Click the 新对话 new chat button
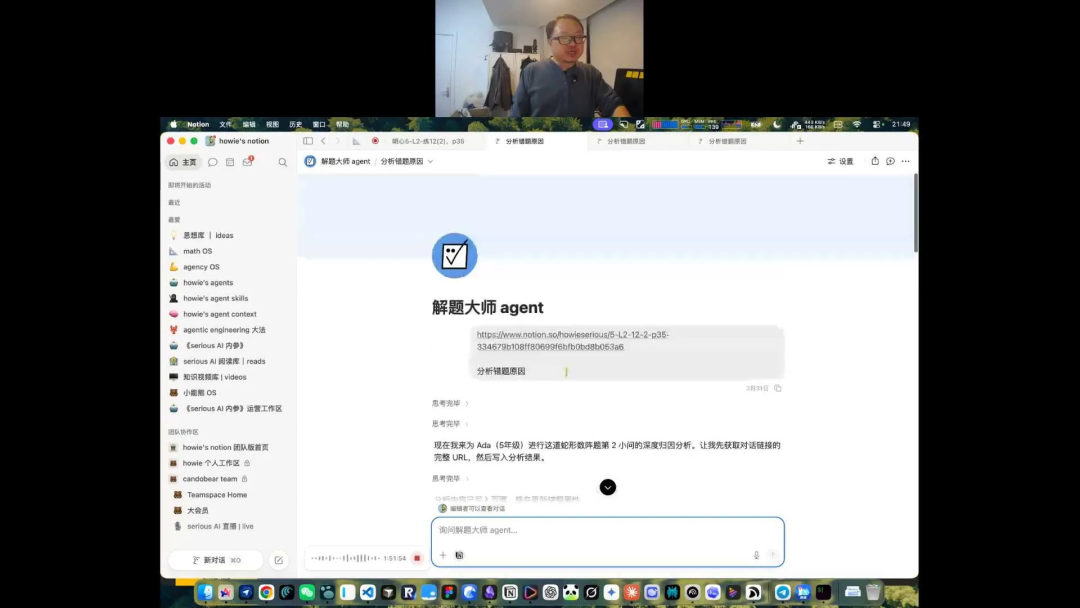The height and width of the screenshot is (608, 1080). pos(216,560)
